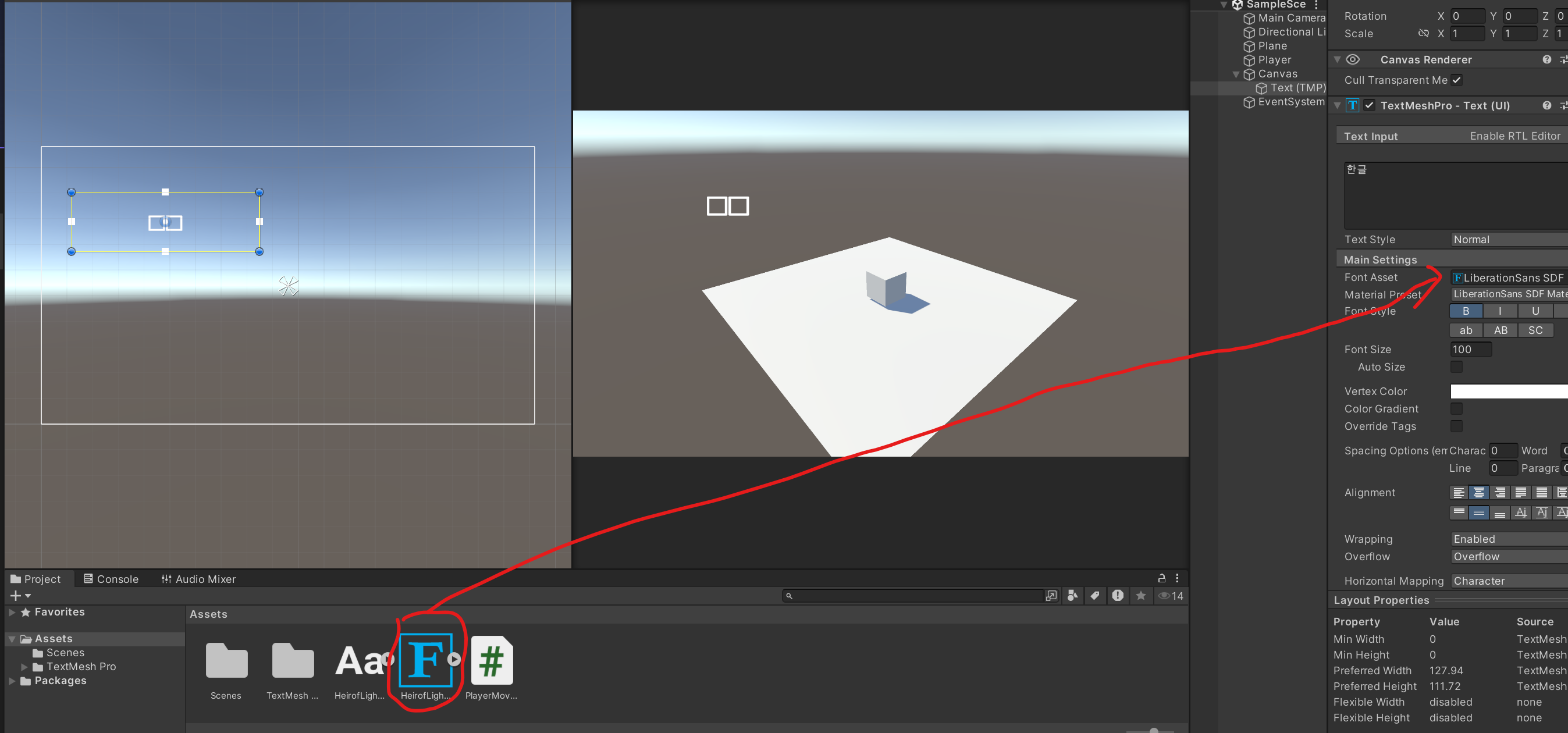Open the Audio Mixer tab
The height and width of the screenshot is (733, 1568).
[198, 578]
